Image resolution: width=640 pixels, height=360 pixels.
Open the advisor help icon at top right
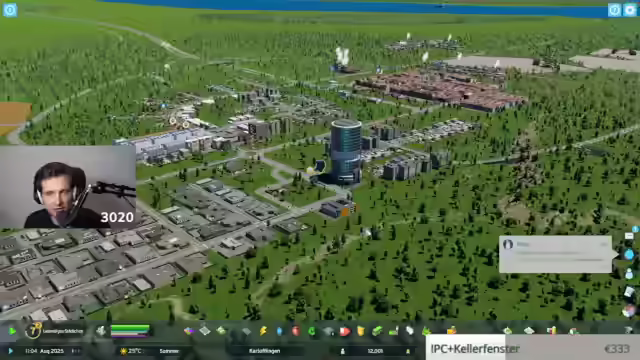click(614, 10)
